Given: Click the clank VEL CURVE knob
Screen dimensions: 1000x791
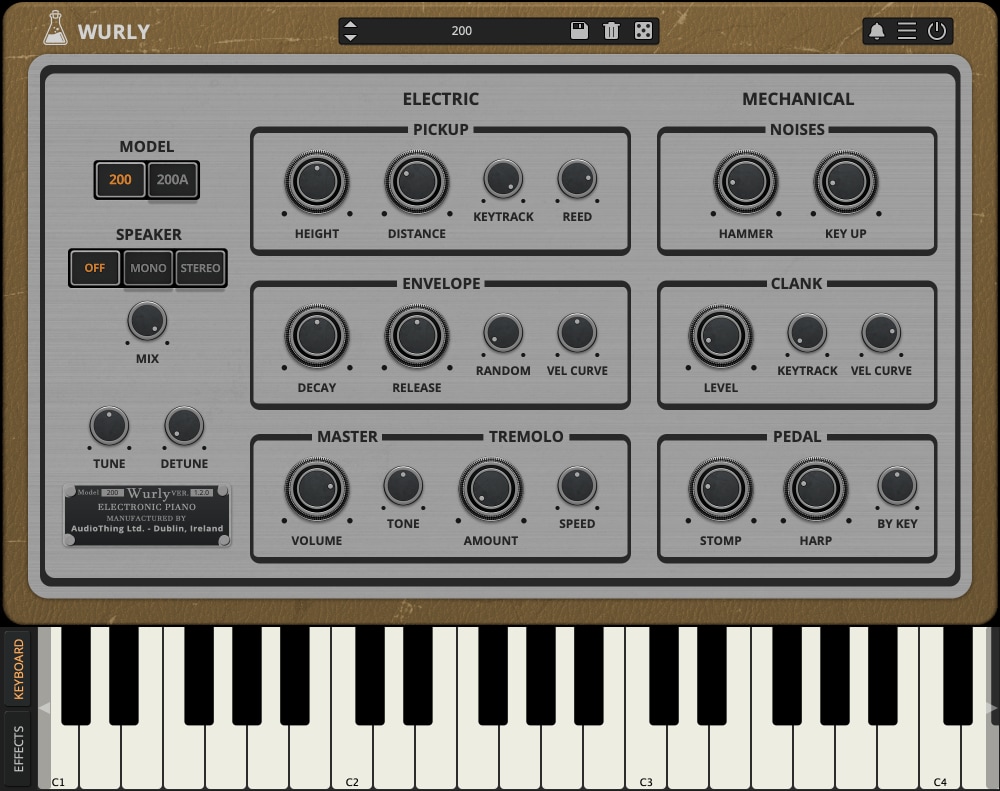Looking at the screenshot, I should 881,332.
